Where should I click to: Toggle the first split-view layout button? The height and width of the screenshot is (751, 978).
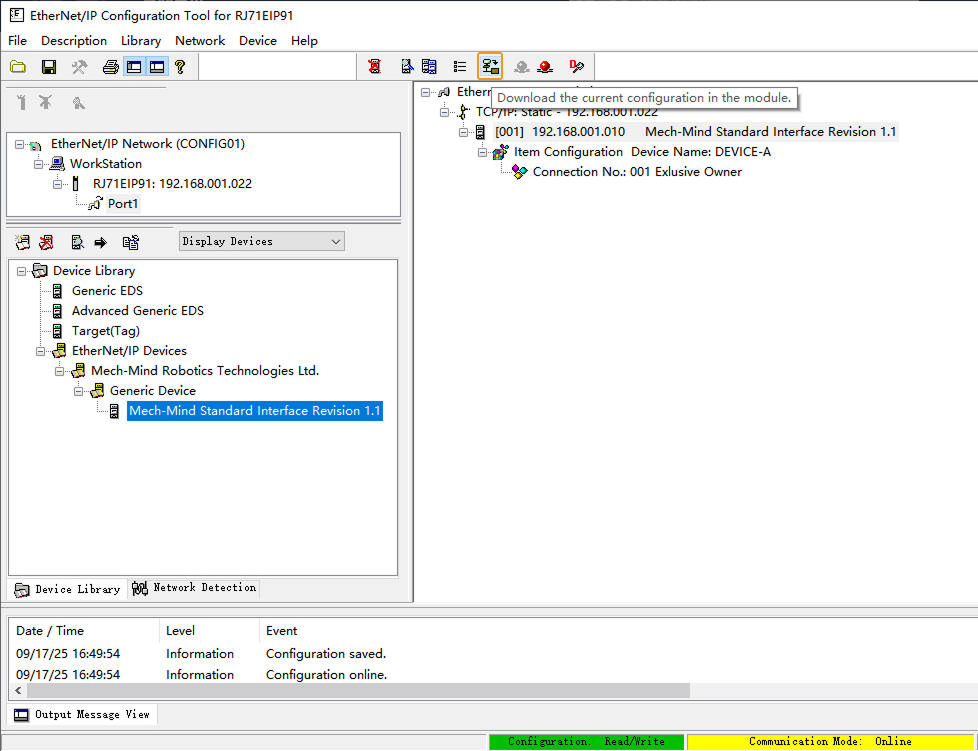tap(134, 66)
